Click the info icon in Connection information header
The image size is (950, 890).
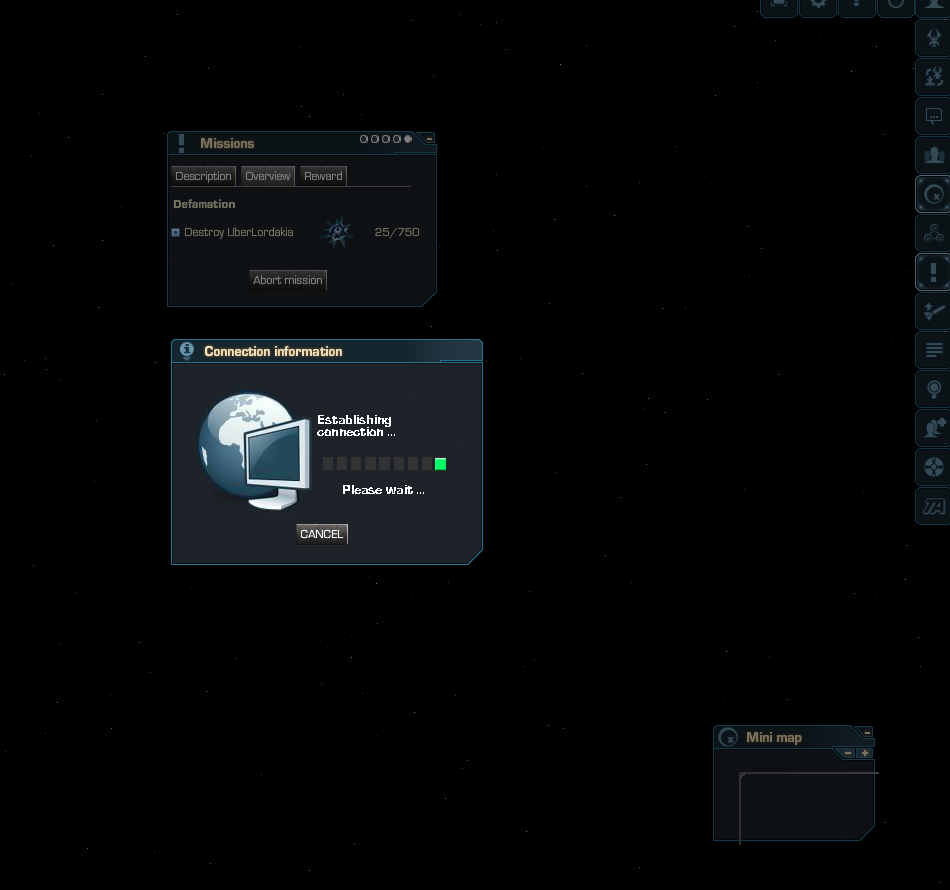pos(187,351)
